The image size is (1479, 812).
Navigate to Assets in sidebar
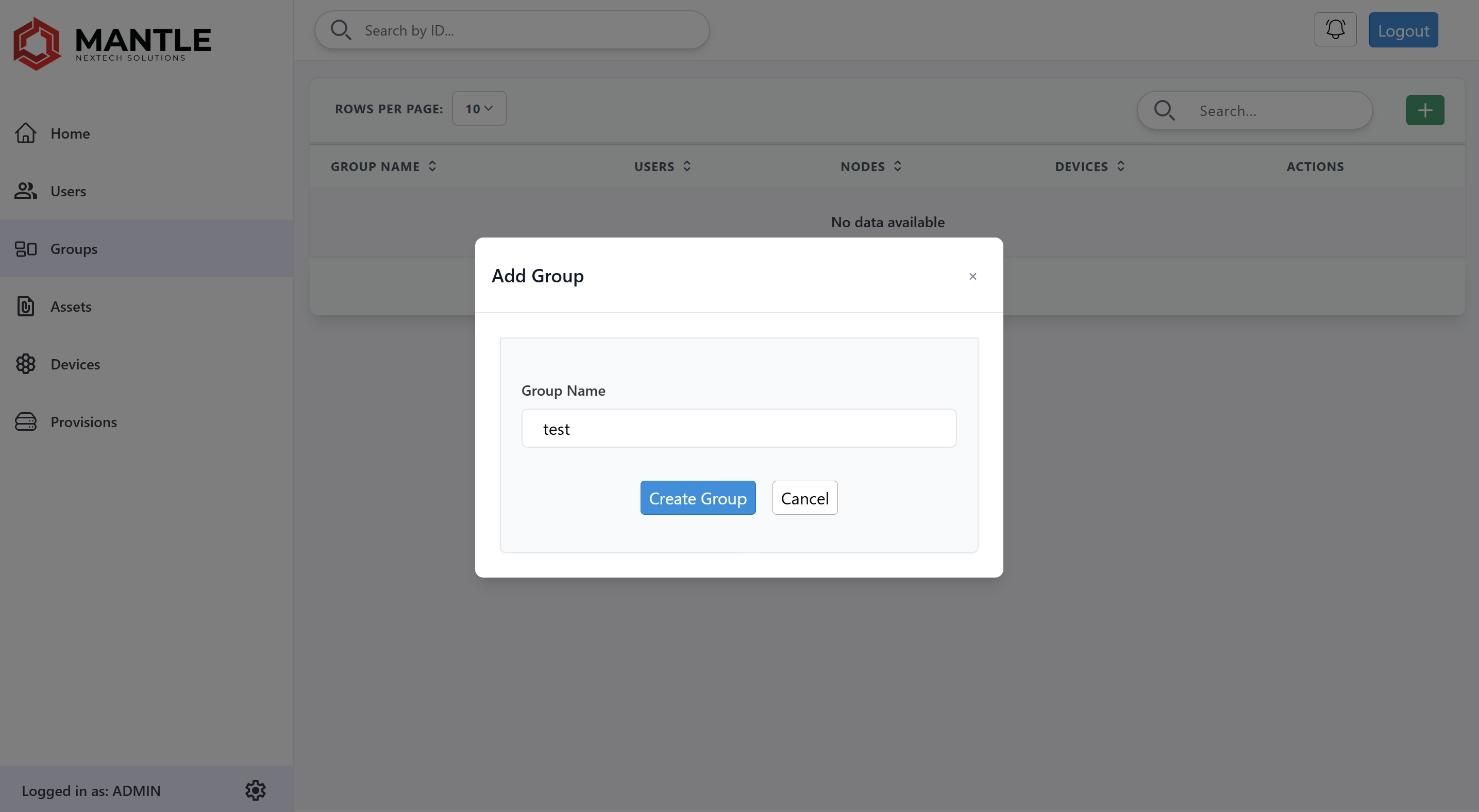(x=146, y=306)
